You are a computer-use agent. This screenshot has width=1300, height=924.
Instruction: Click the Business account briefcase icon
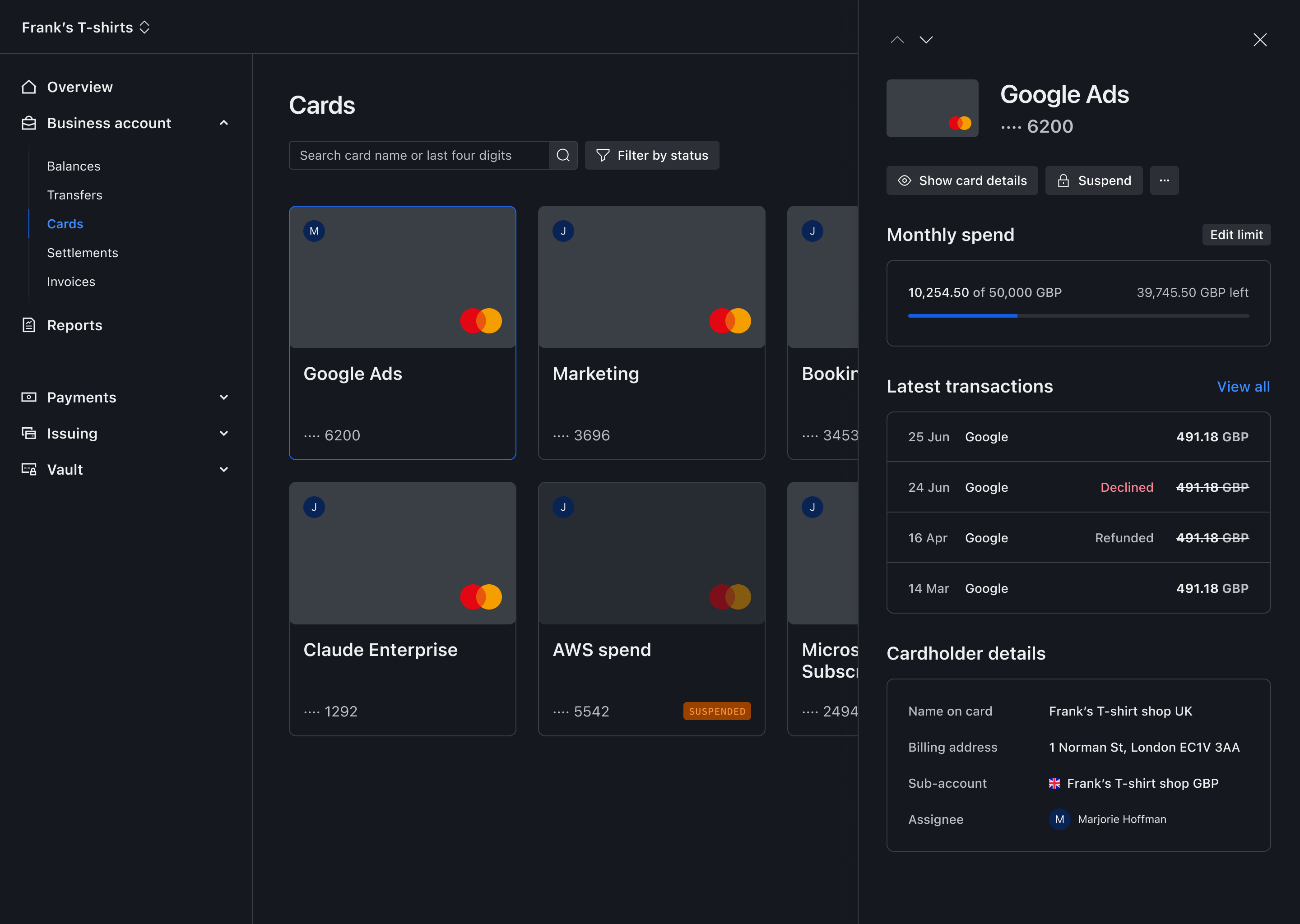[29, 123]
